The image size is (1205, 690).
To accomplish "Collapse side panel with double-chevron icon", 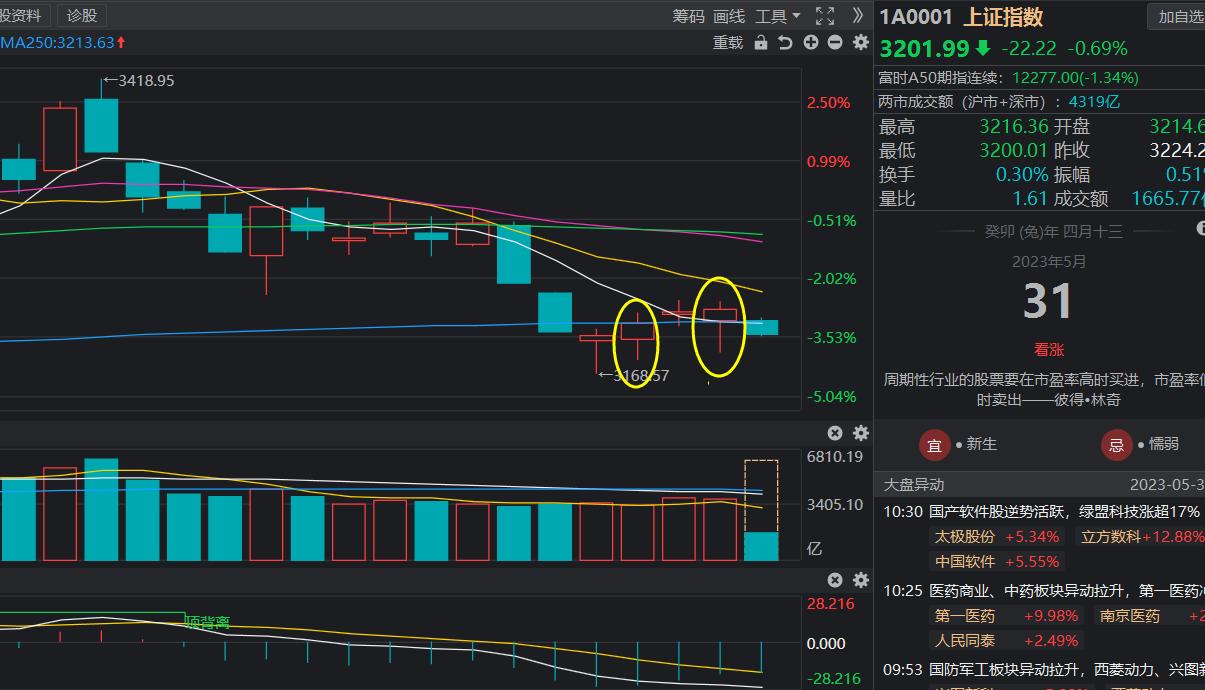I will tap(857, 16).
